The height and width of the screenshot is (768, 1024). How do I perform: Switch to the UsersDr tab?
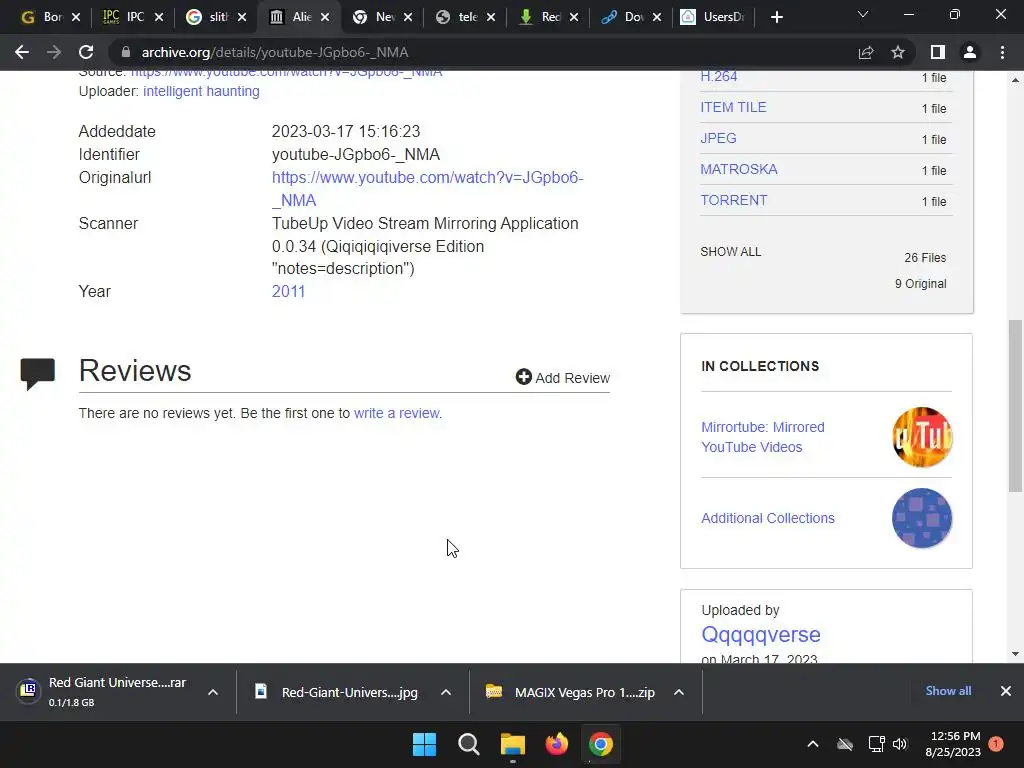point(712,17)
